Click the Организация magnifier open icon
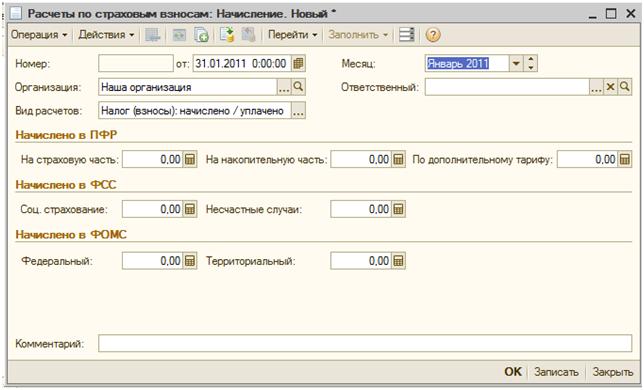644x390 pixels. [298, 87]
